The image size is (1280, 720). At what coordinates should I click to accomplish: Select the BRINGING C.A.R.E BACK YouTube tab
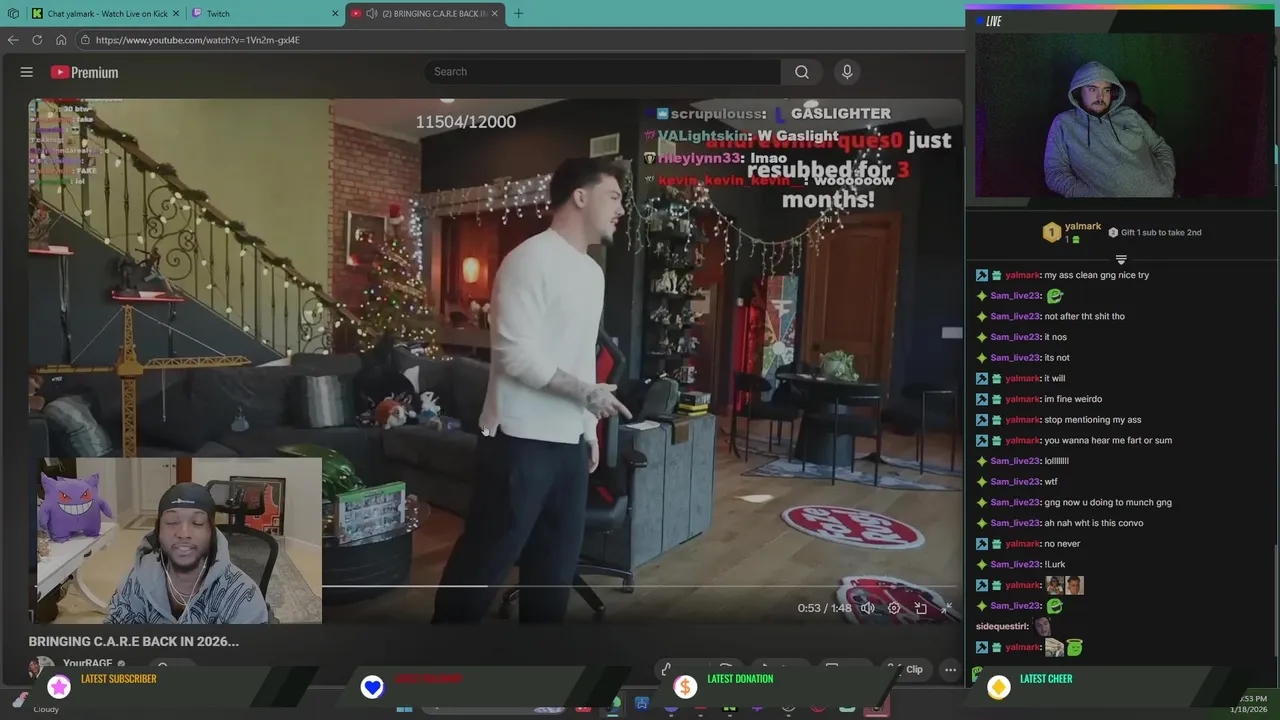[425, 14]
